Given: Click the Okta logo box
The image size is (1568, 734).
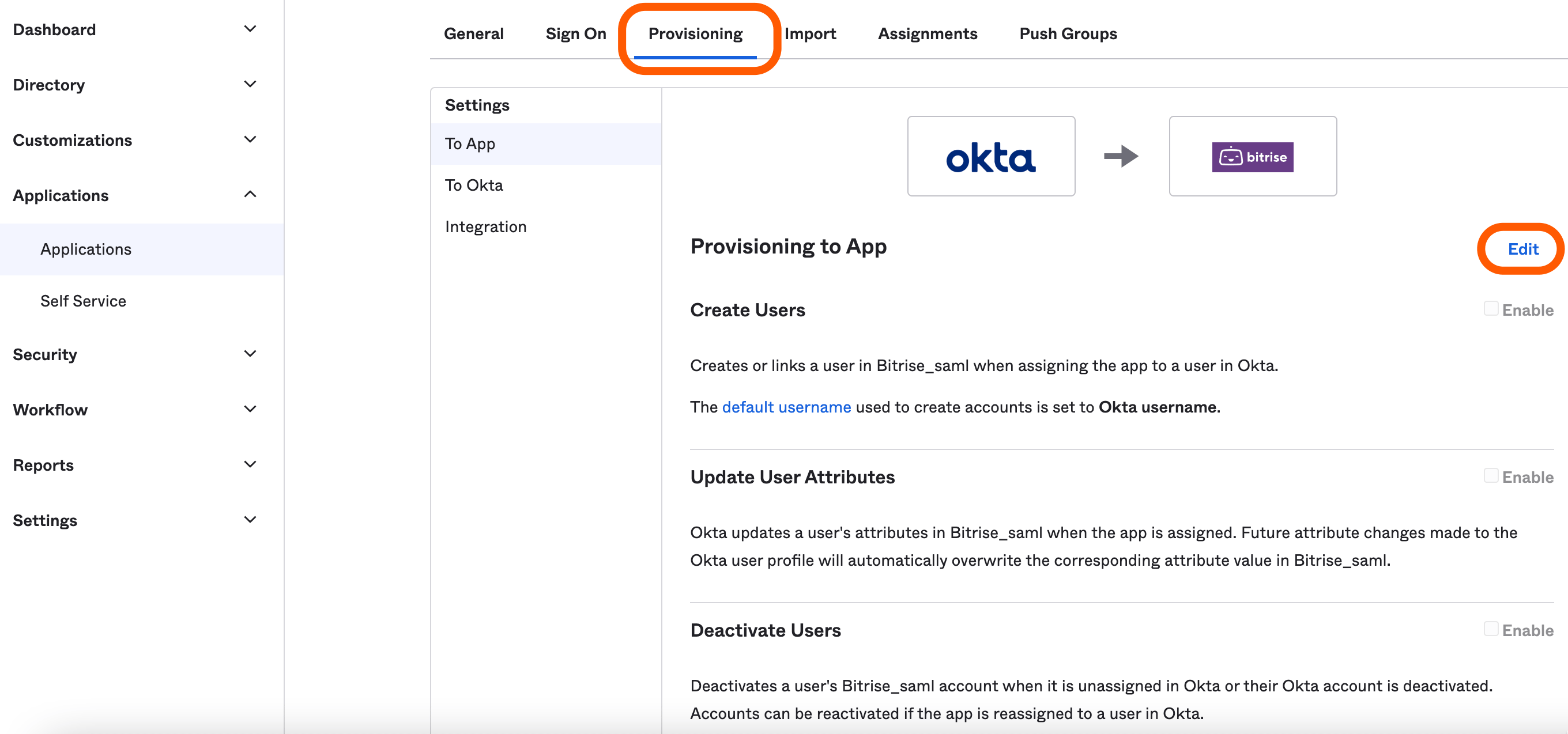Looking at the screenshot, I should (990, 156).
